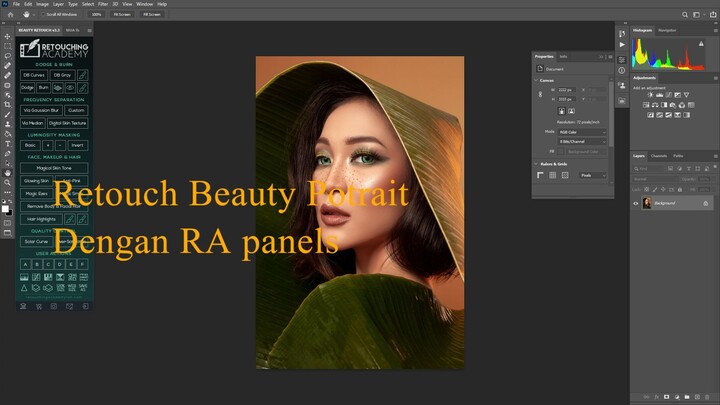Select the Pen tool
The width and height of the screenshot is (720, 405).
point(7,153)
